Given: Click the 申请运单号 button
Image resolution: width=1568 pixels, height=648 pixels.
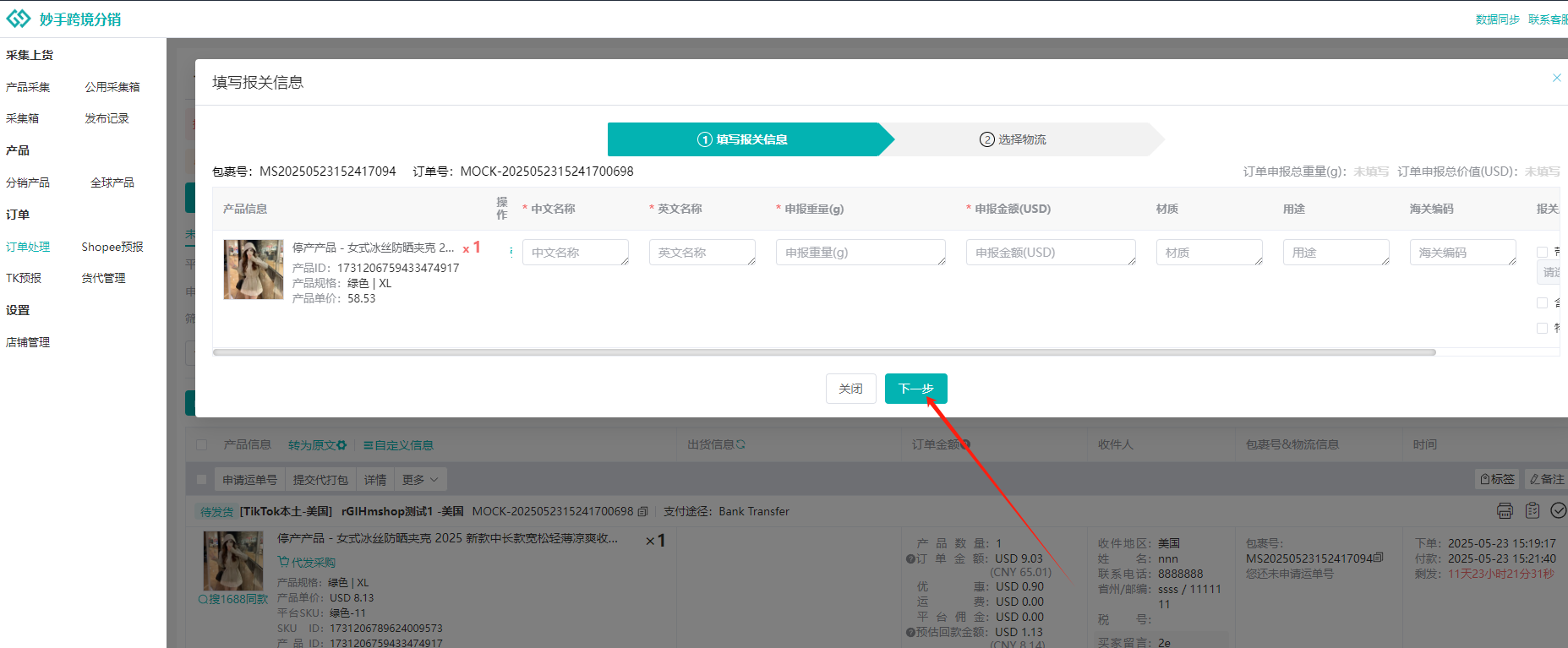Looking at the screenshot, I should 250,479.
